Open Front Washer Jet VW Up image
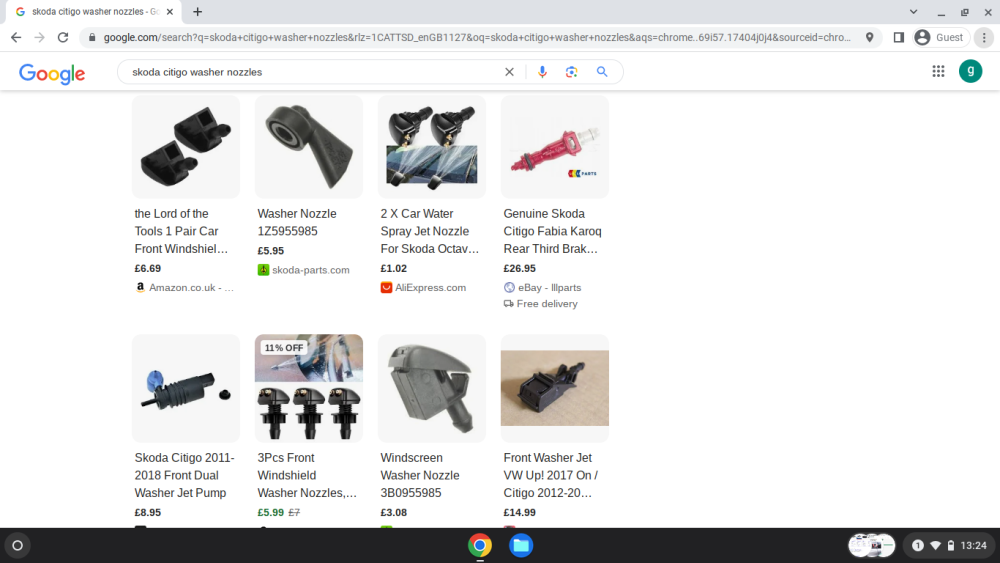The image size is (1000, 563). pos(555,388)
